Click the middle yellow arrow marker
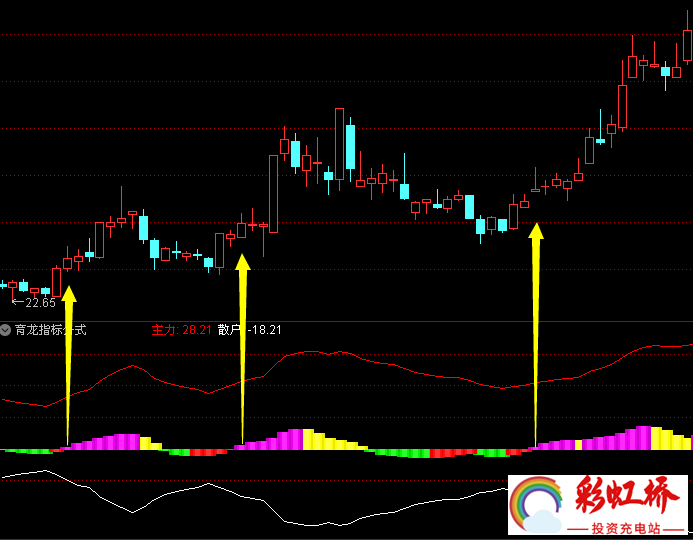The width and height of the screenshot is (693, 540). click(x=242, y=350)
